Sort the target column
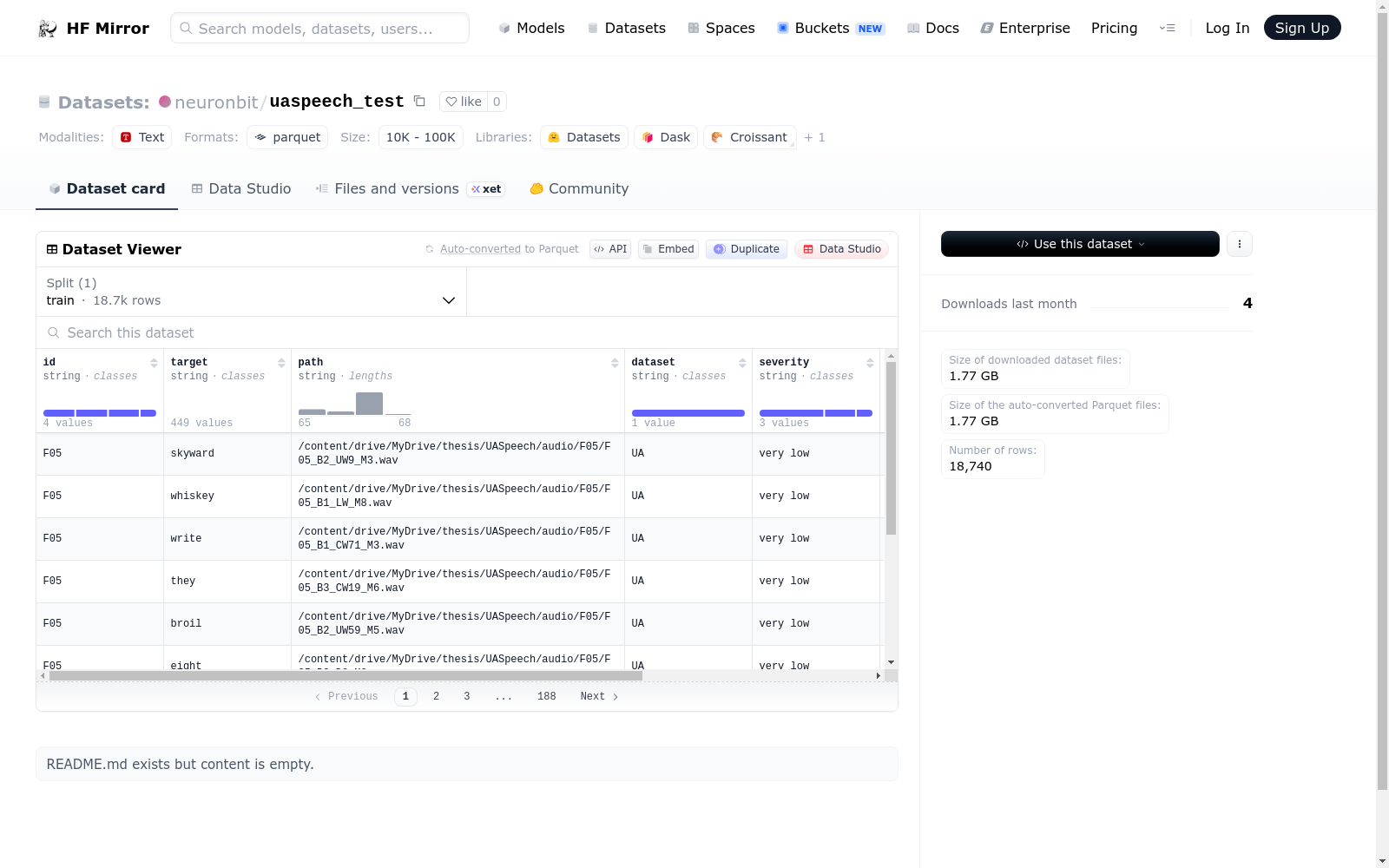 tap(281, 363)
